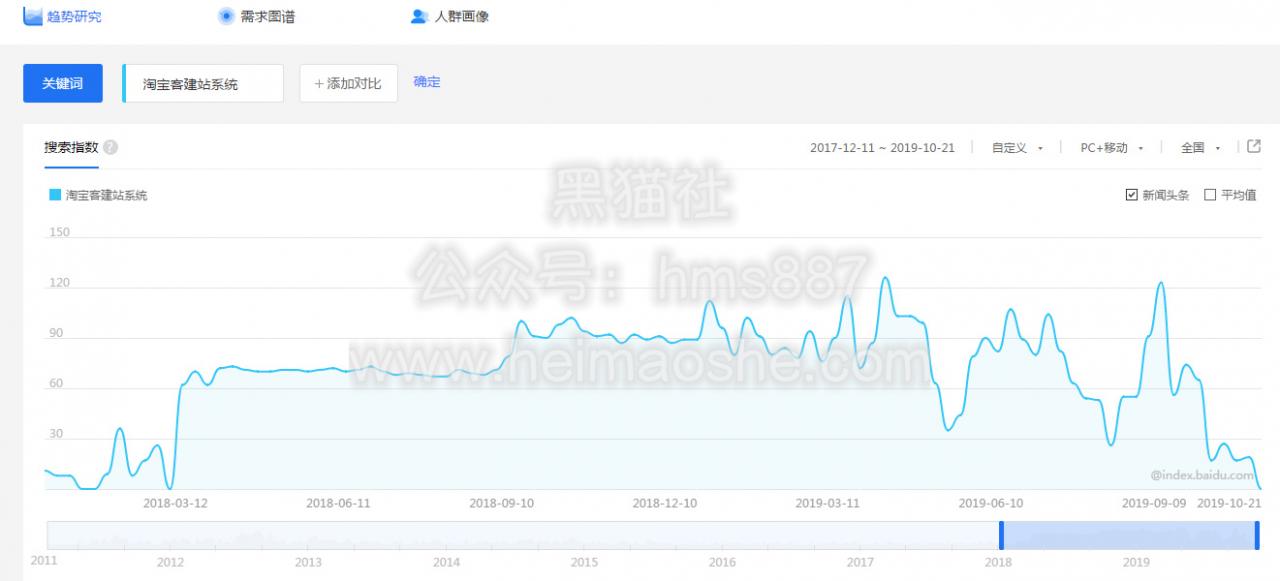Click the 2018-03-12 axis label
Screen dimensions: 1280x581
(175, 503)
